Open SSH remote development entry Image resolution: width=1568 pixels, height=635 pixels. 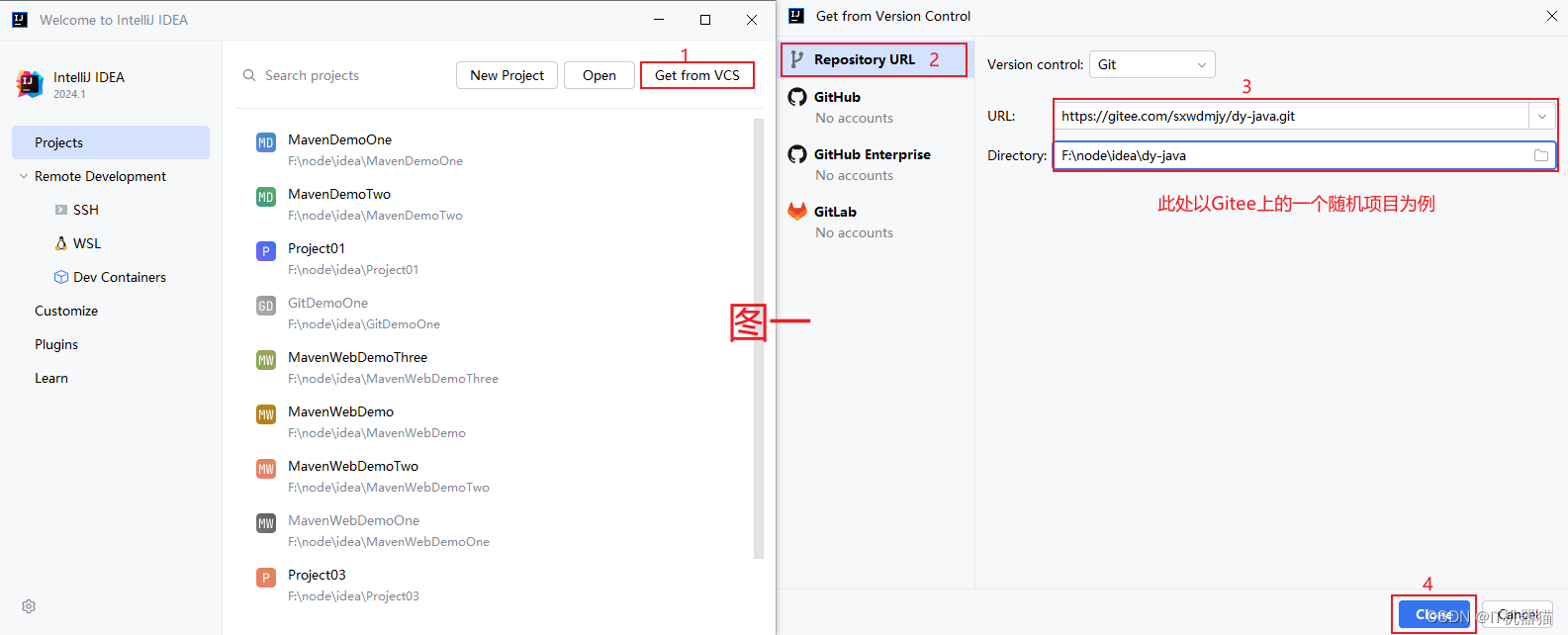(86, 210)
